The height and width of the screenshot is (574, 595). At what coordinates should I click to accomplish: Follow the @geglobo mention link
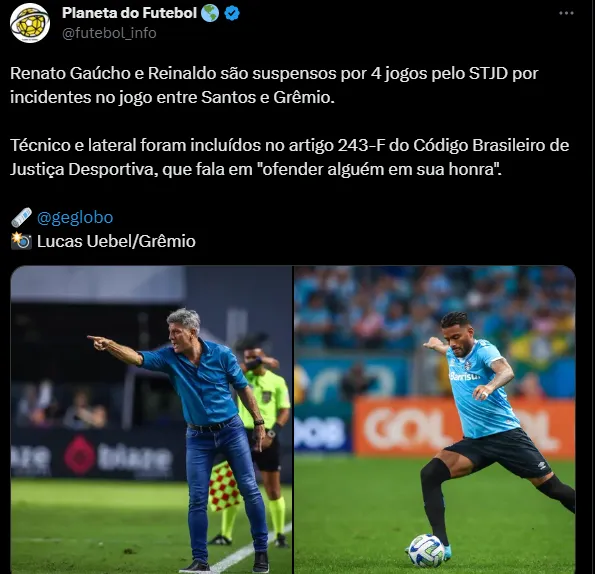[75, 217]
